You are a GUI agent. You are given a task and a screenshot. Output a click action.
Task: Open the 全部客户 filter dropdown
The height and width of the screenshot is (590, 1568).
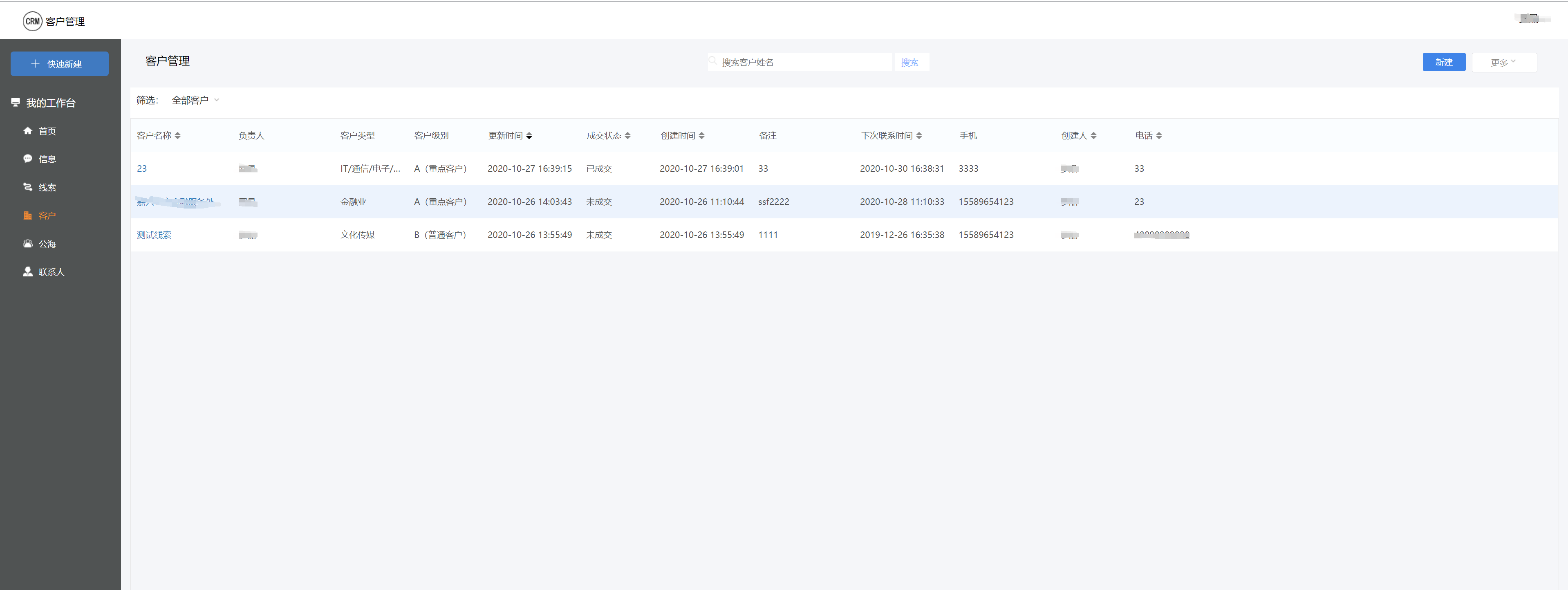tap(195, 101)
